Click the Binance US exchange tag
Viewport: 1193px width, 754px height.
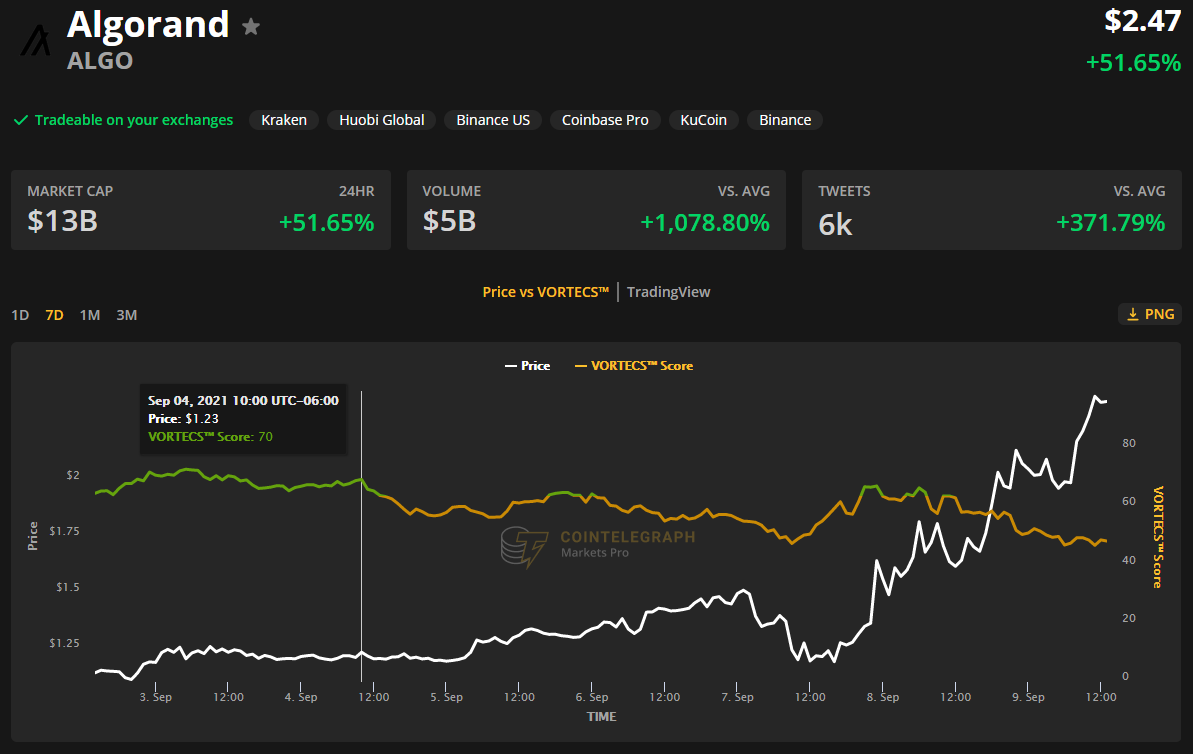tap(493, 120)
